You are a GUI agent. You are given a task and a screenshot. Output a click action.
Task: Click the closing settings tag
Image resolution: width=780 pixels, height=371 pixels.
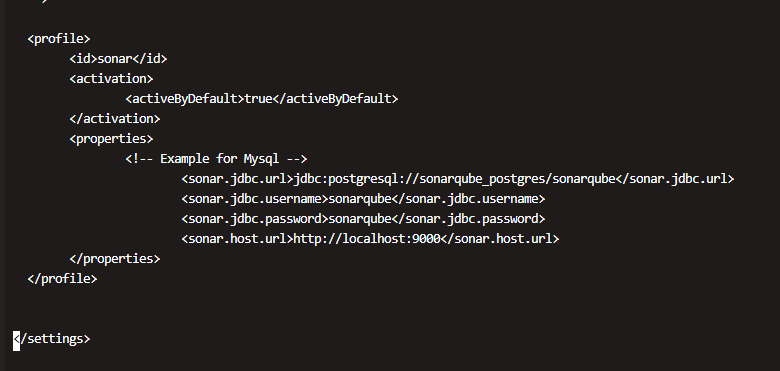click(x=52, y=339)
